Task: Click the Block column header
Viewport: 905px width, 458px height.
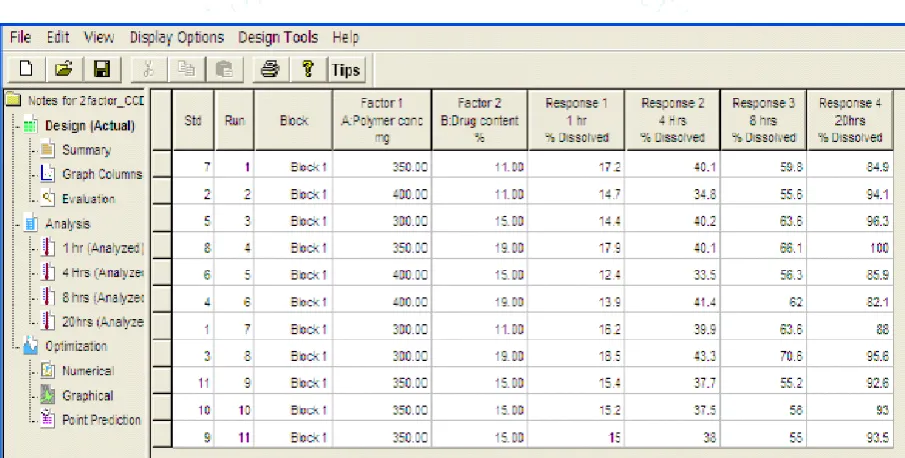Action: (x=294, y=120)
